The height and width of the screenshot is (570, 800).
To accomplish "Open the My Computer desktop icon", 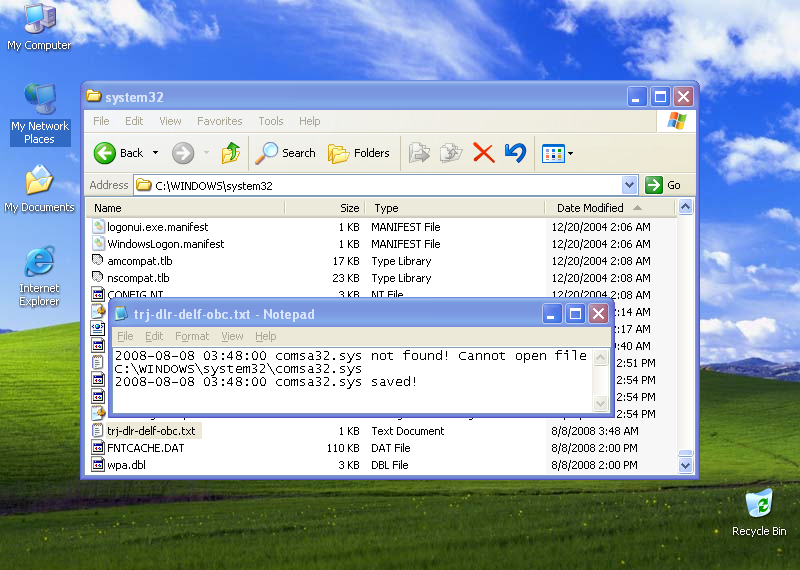I will pyautogui.click(x=39, y=27).
